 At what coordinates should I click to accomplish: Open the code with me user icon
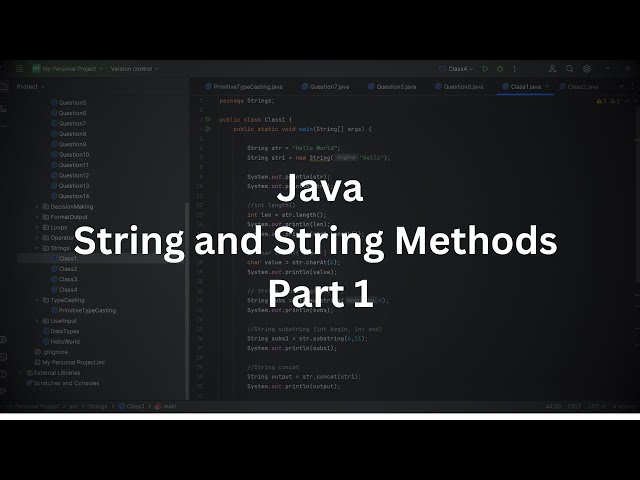(552, 69)
